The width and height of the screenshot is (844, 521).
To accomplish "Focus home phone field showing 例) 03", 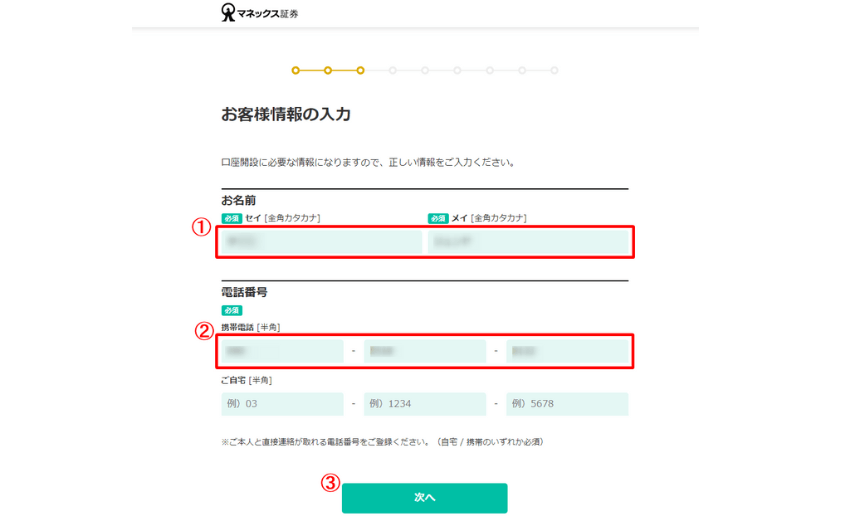I will pyautogui.click(x=283, y=404).
